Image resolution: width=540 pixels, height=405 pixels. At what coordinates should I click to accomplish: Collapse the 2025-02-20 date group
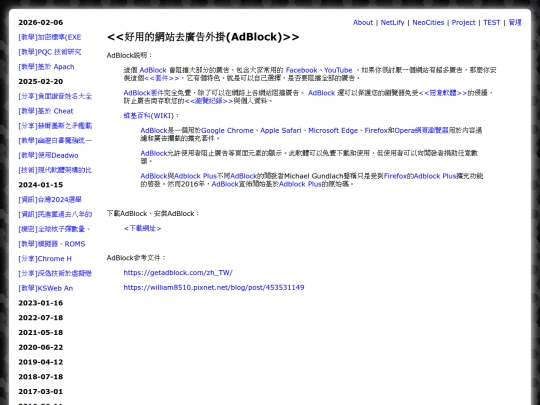pyautogui.click(x=41, y=82)
